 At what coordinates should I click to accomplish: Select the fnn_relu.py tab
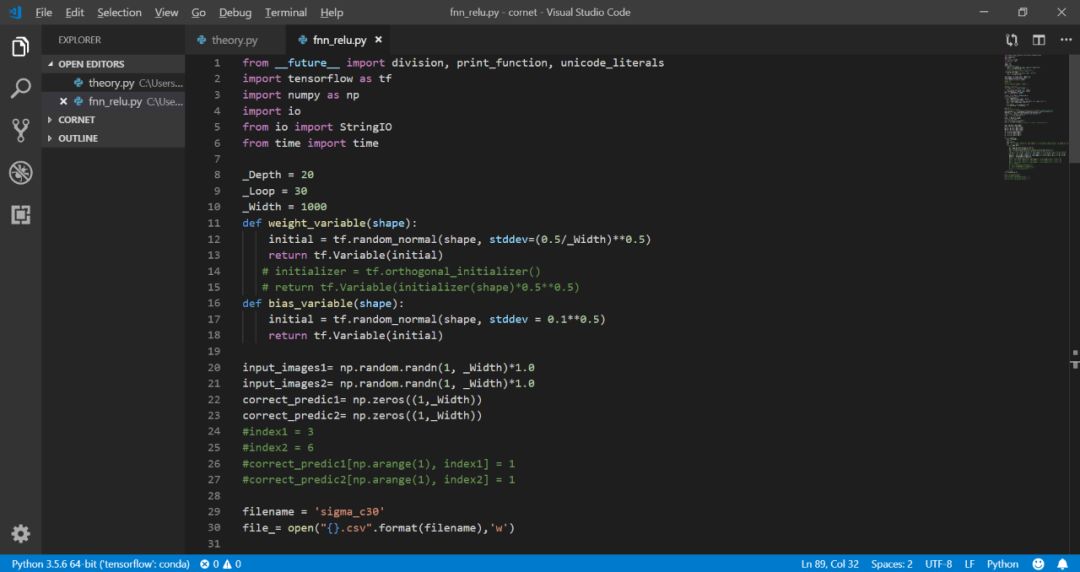pos(340,40)
